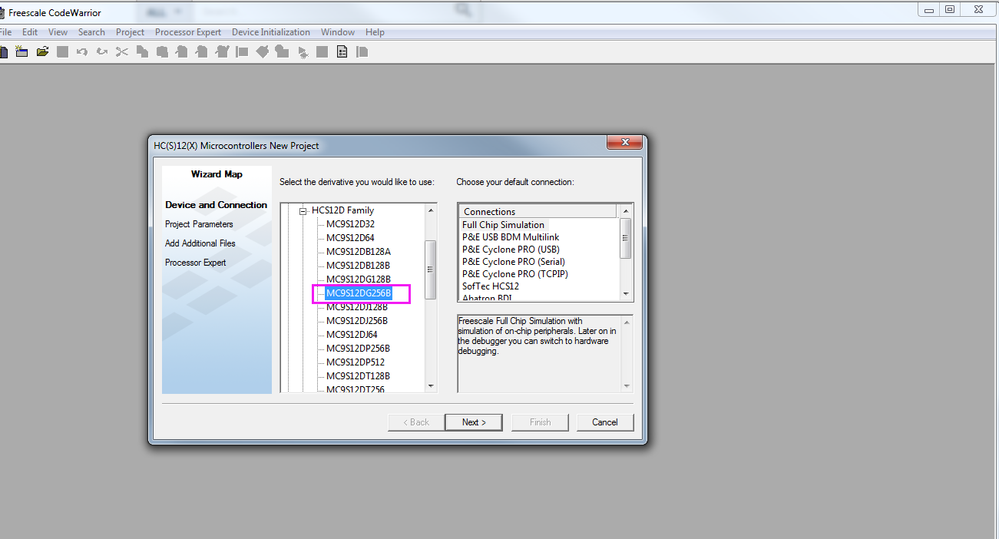
Task: Click description box scrollbar down arrow
Action: (x=626, y=386)
